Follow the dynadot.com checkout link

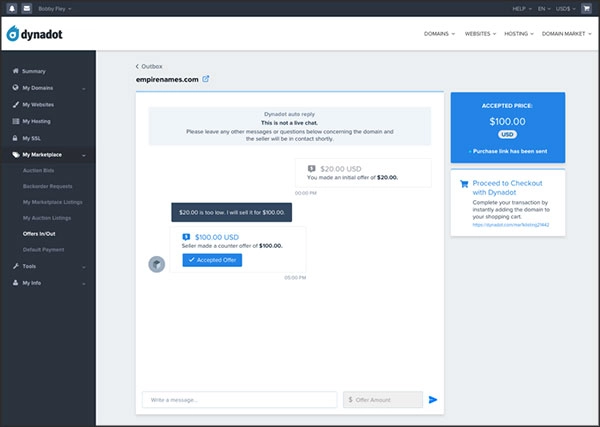[506, 226]
